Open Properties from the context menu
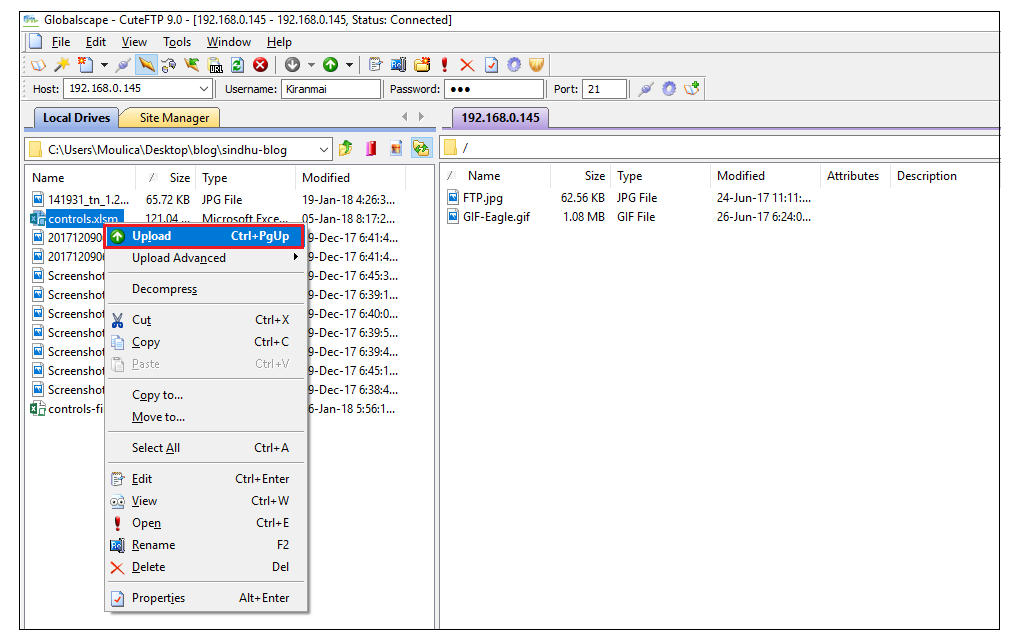 [205, 598]
